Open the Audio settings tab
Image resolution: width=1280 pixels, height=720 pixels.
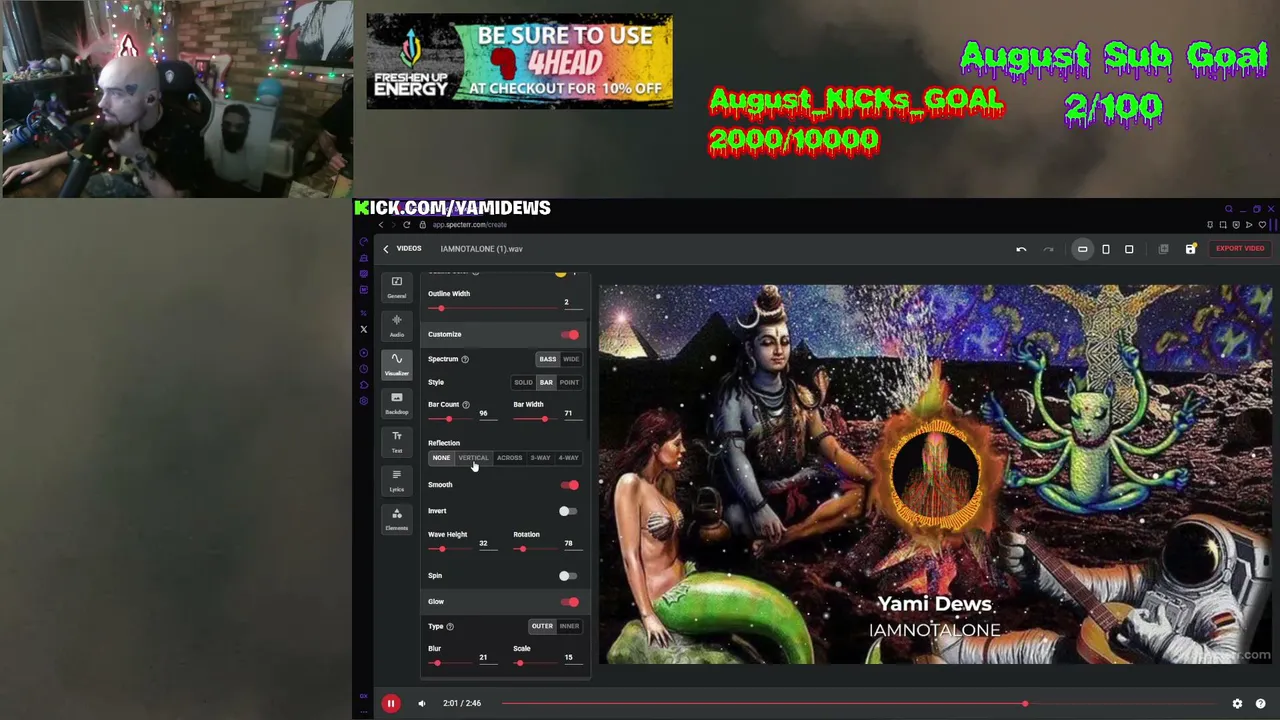(x=397, y=326)
